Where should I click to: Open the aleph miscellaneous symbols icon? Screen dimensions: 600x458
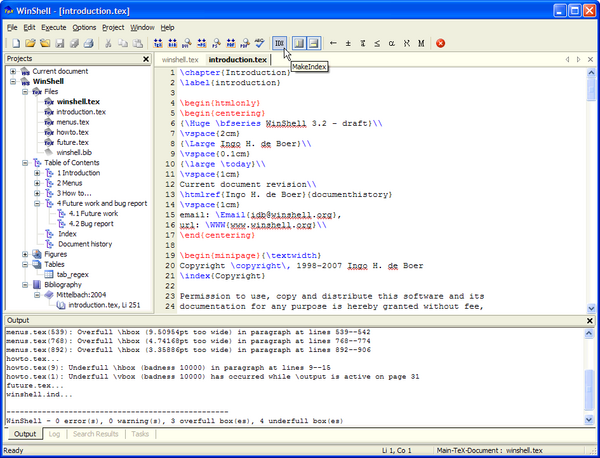(406, 43)
